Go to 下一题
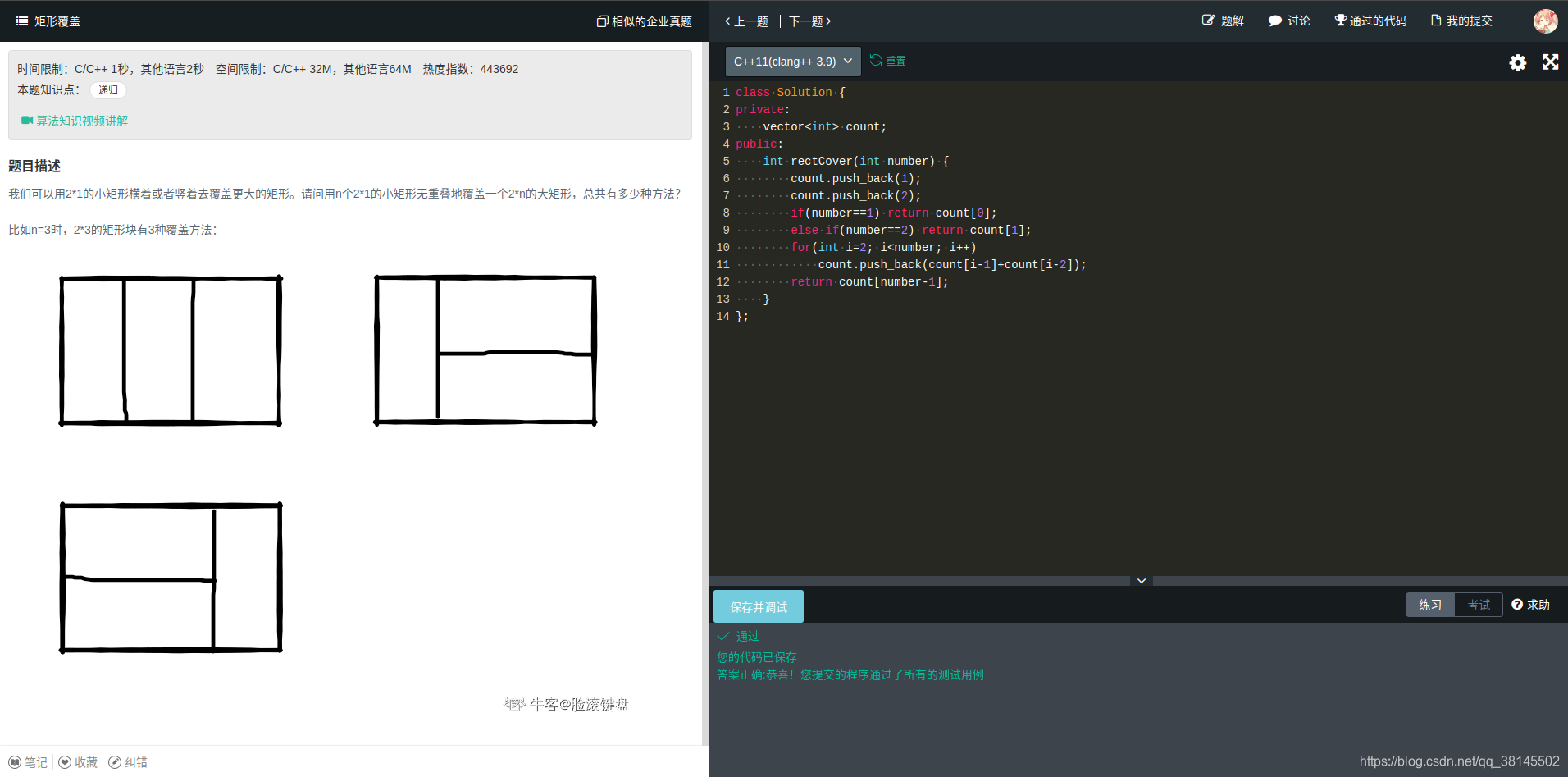 (809, 21)
